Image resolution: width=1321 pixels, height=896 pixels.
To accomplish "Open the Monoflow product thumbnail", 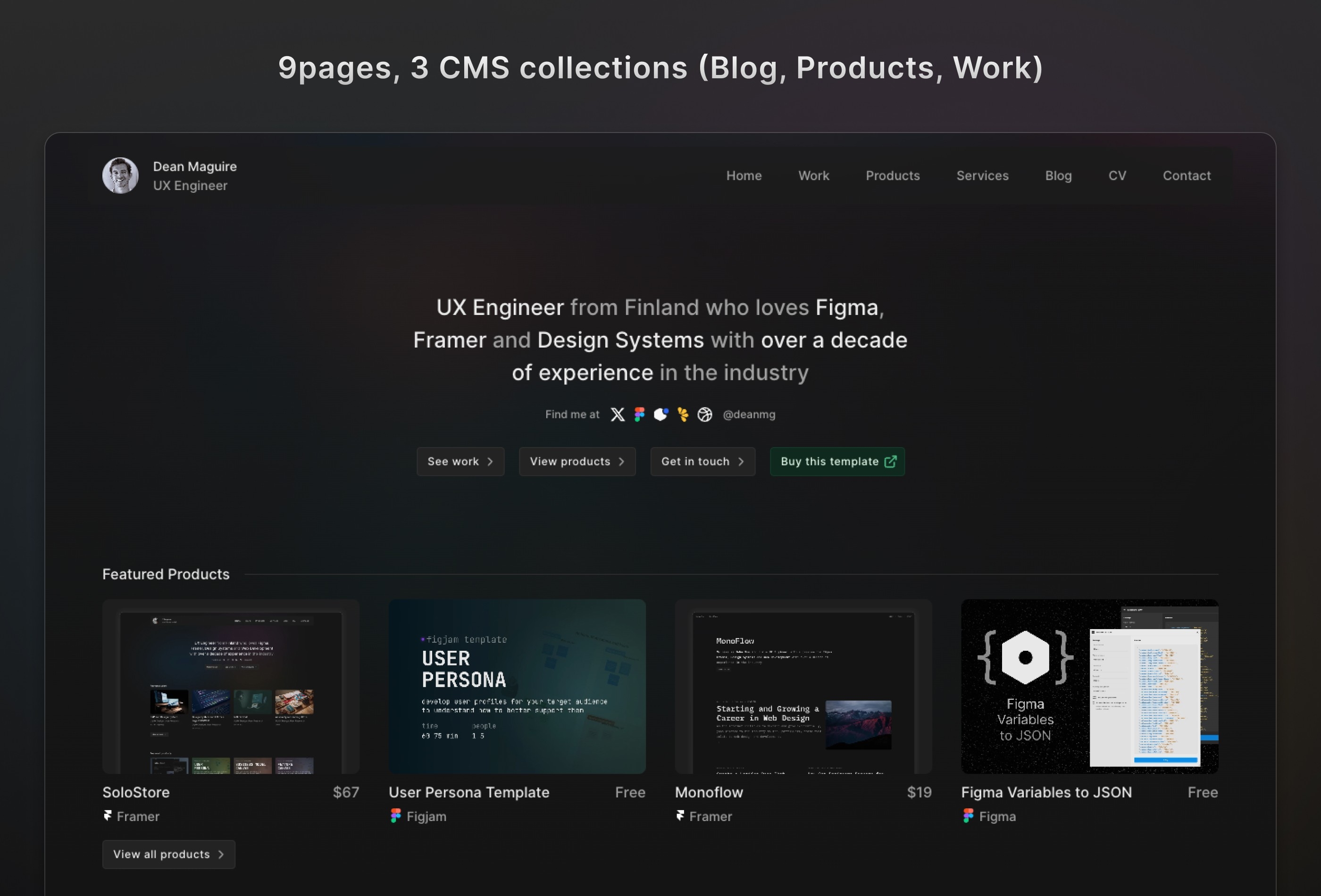I will [803, 686].
